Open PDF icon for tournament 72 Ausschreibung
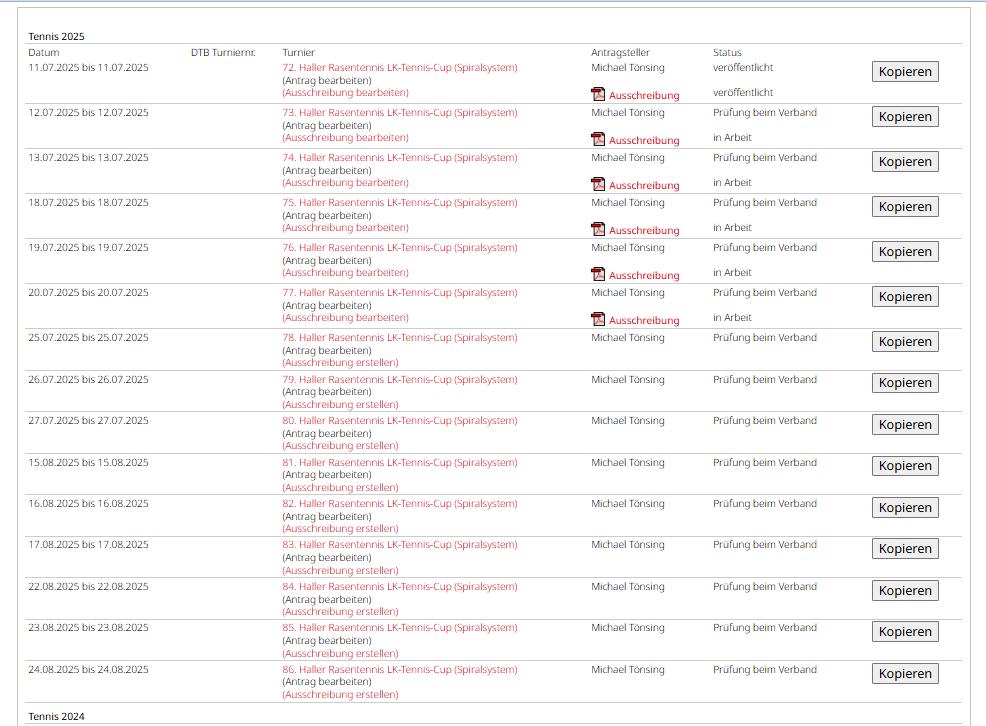The image size is (986, 726). (x=598, y=94)
